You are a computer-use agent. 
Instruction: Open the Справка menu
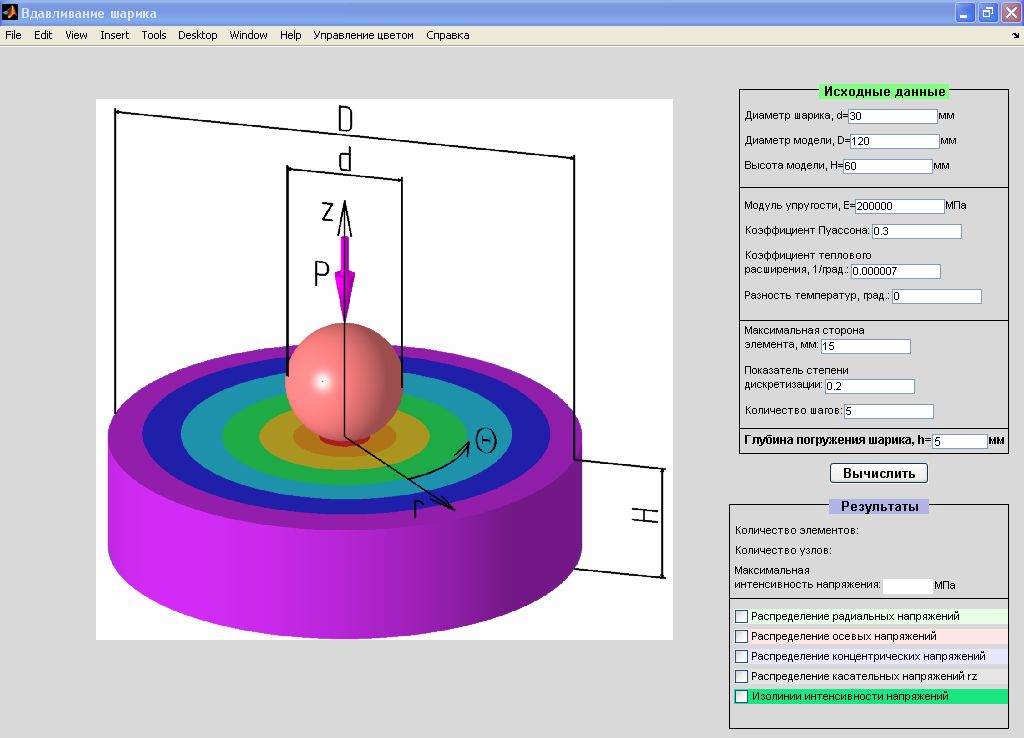(x=447, y=35)
